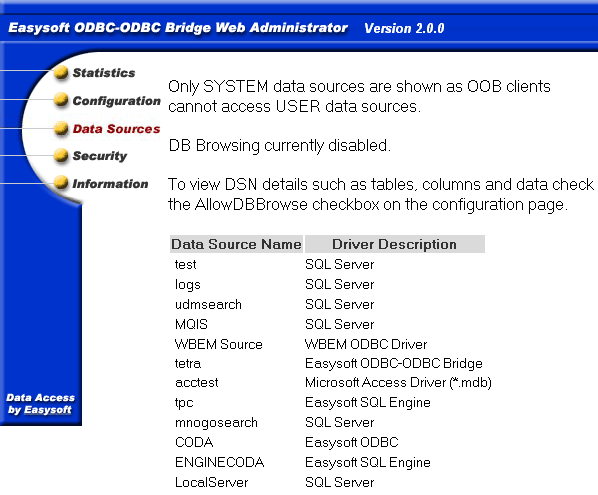This screenshot has width=598, height=495.
Task: Click the gold bullet beside Configuration
Action: coord(61,100)
